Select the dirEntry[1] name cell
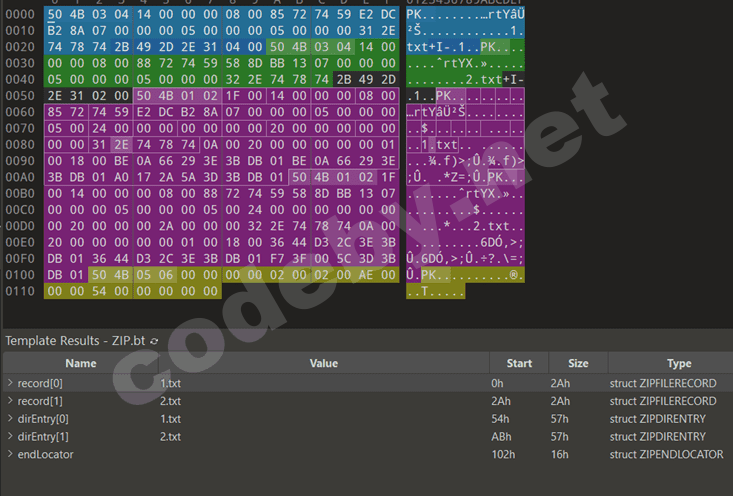This screenshot has width=733, height=496. click(43, 437)
